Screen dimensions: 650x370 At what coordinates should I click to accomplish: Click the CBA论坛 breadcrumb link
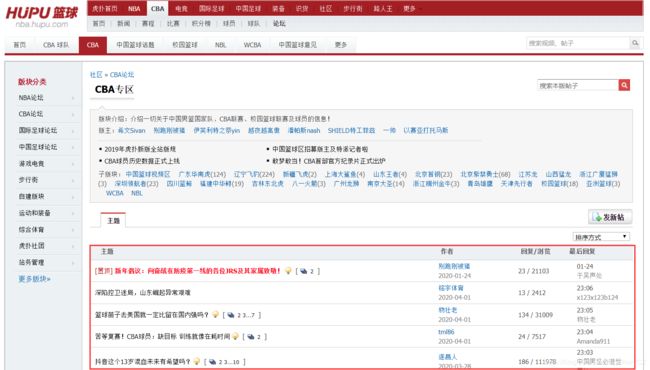[122, 75]
